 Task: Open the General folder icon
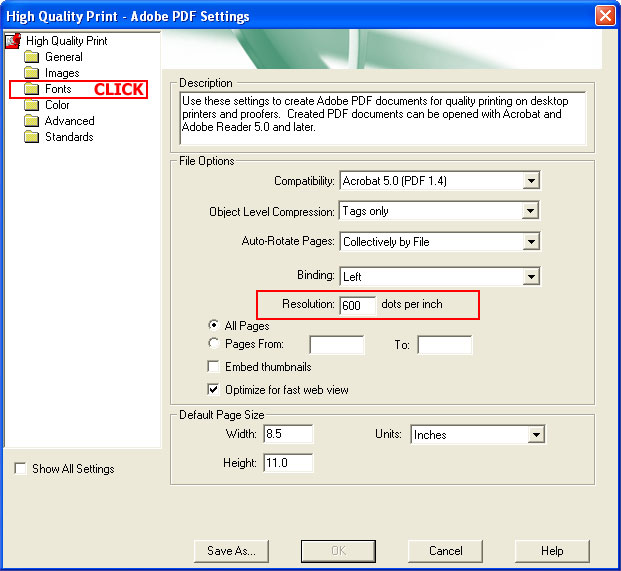31,57
